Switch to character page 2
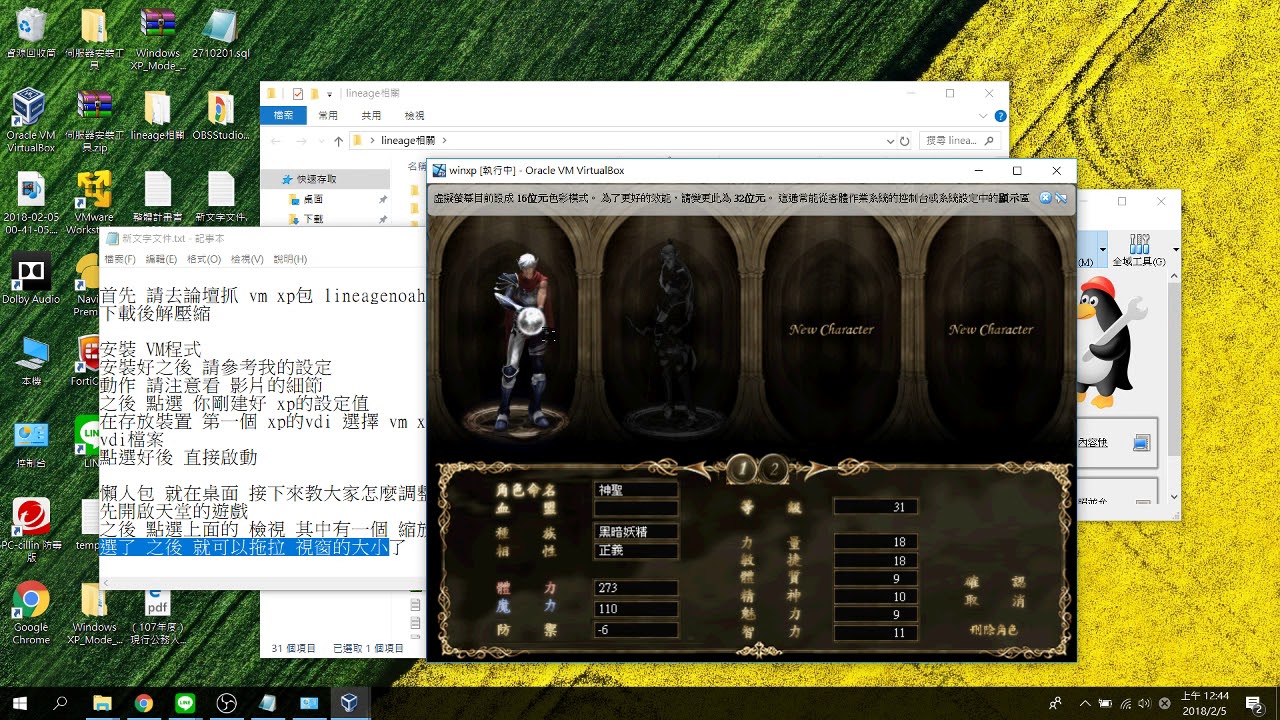The width and height of the screenshot is (1280, 720). click(772, 468)
